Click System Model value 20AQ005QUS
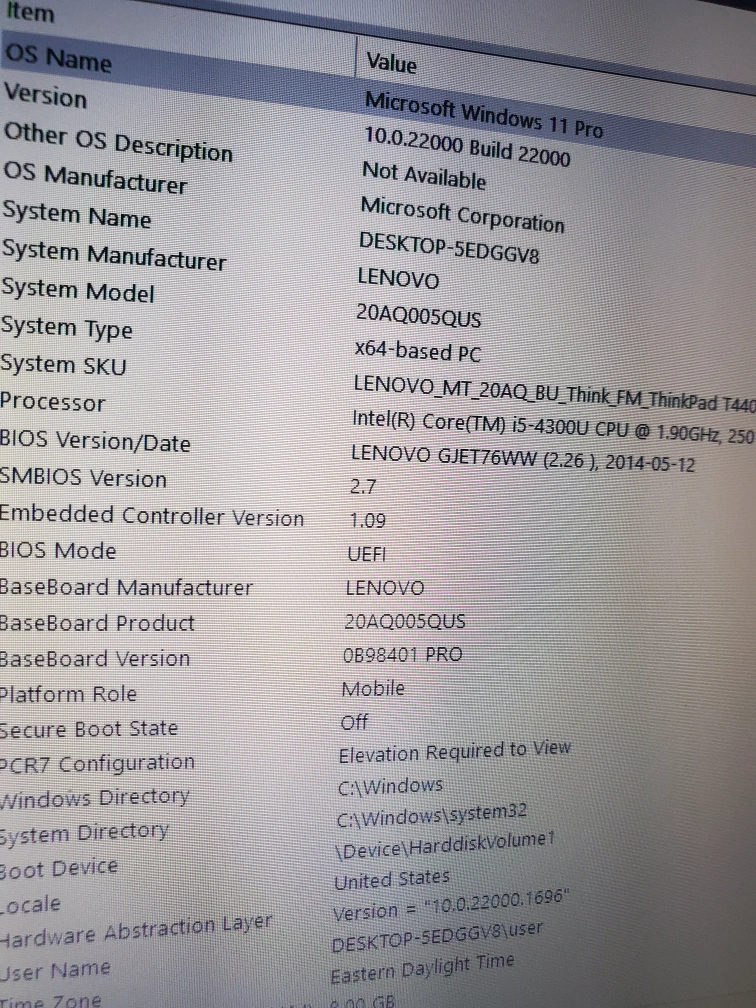 418,315
